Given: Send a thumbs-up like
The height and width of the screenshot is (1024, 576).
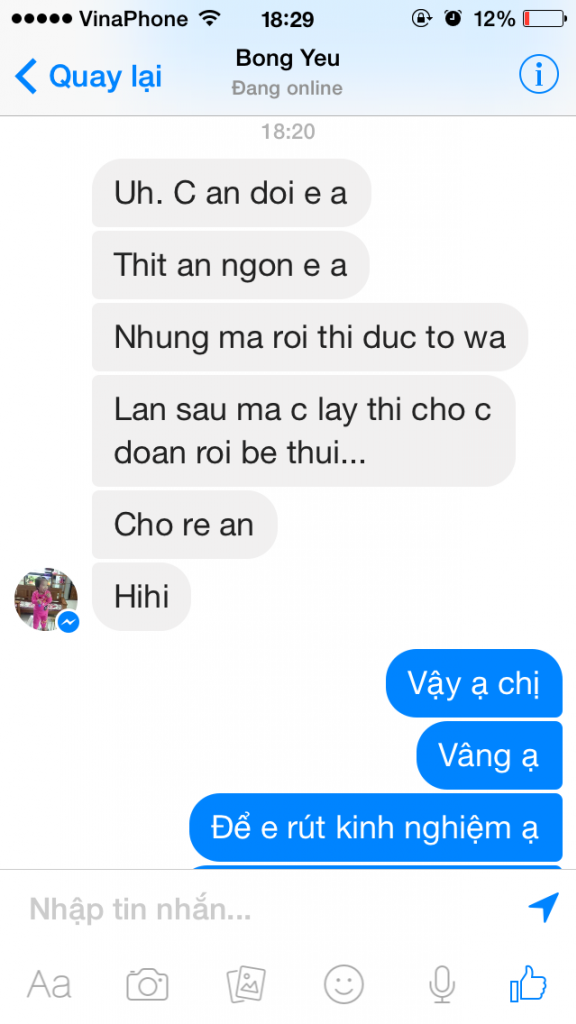Looking at the screenshot, I should click(528, 984).
